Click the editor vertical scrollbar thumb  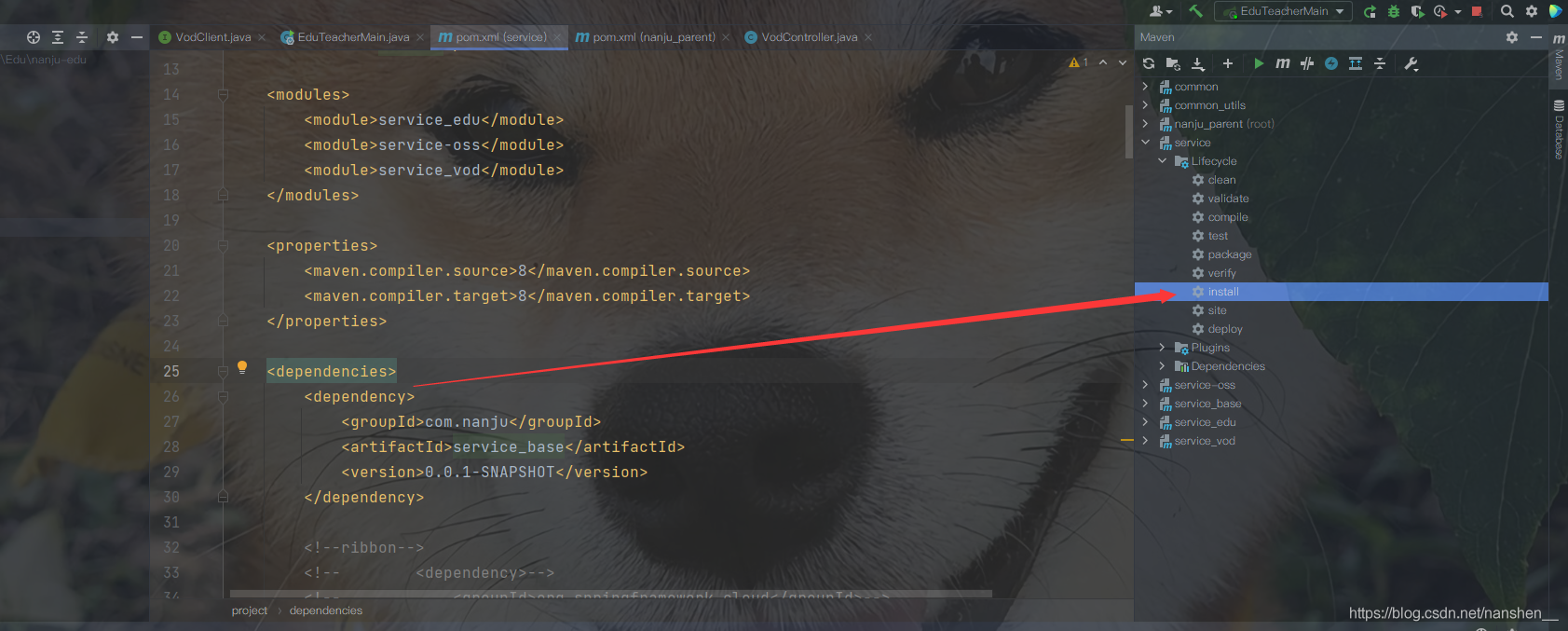point(1129,130)
